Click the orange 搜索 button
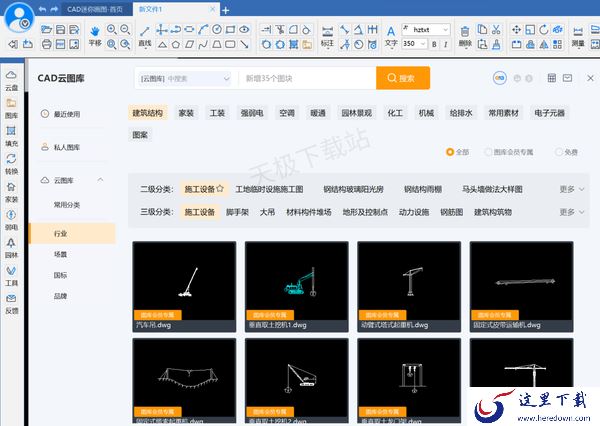 (x=403, y=78)
